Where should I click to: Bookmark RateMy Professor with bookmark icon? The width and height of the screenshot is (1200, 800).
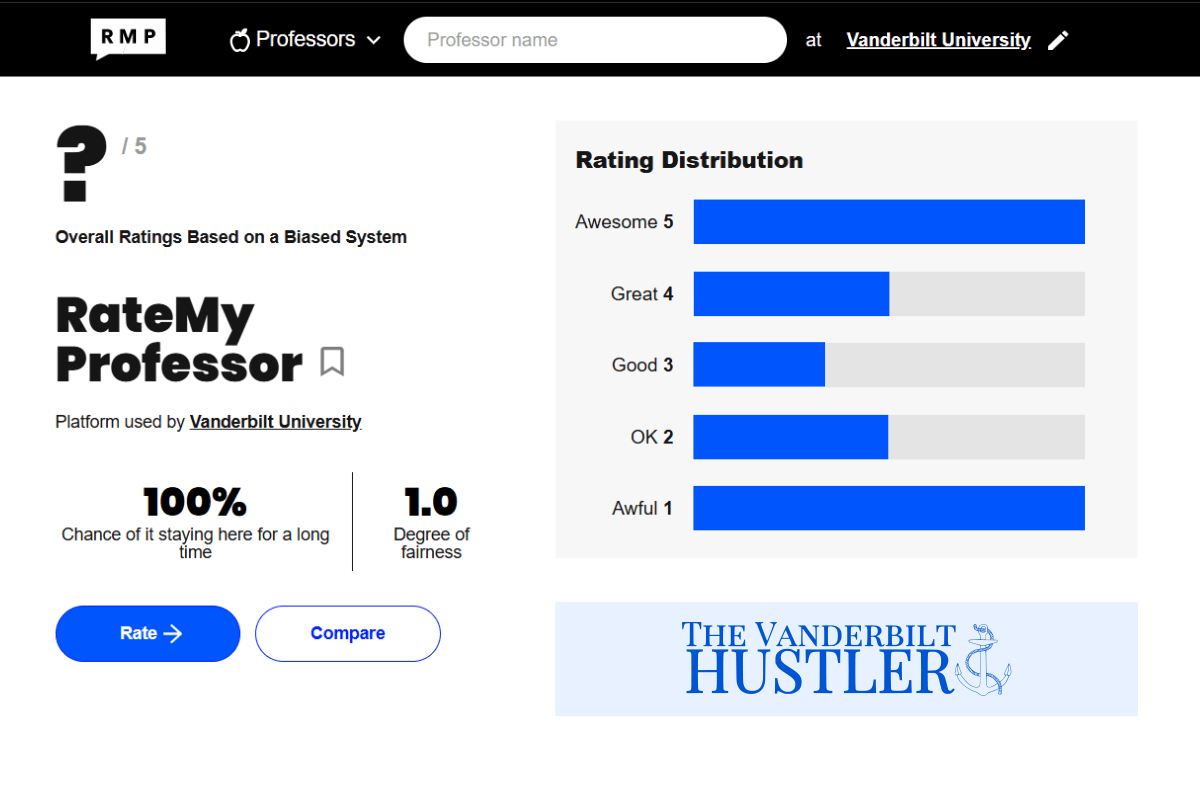[x=332, y=361]
